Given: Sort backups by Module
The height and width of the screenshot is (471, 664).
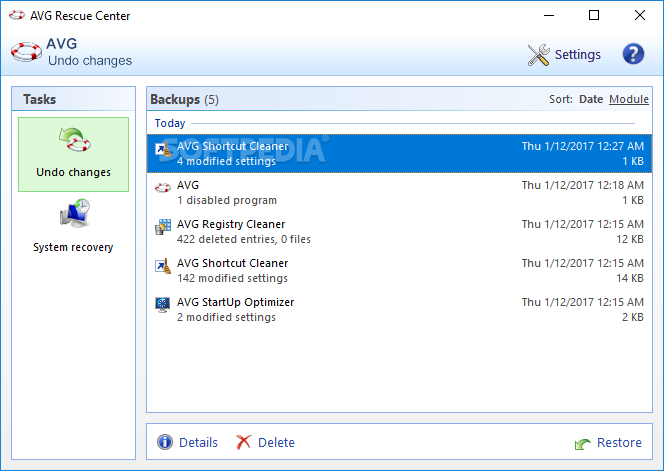Looking at the screenshot, I should (629, 99).
